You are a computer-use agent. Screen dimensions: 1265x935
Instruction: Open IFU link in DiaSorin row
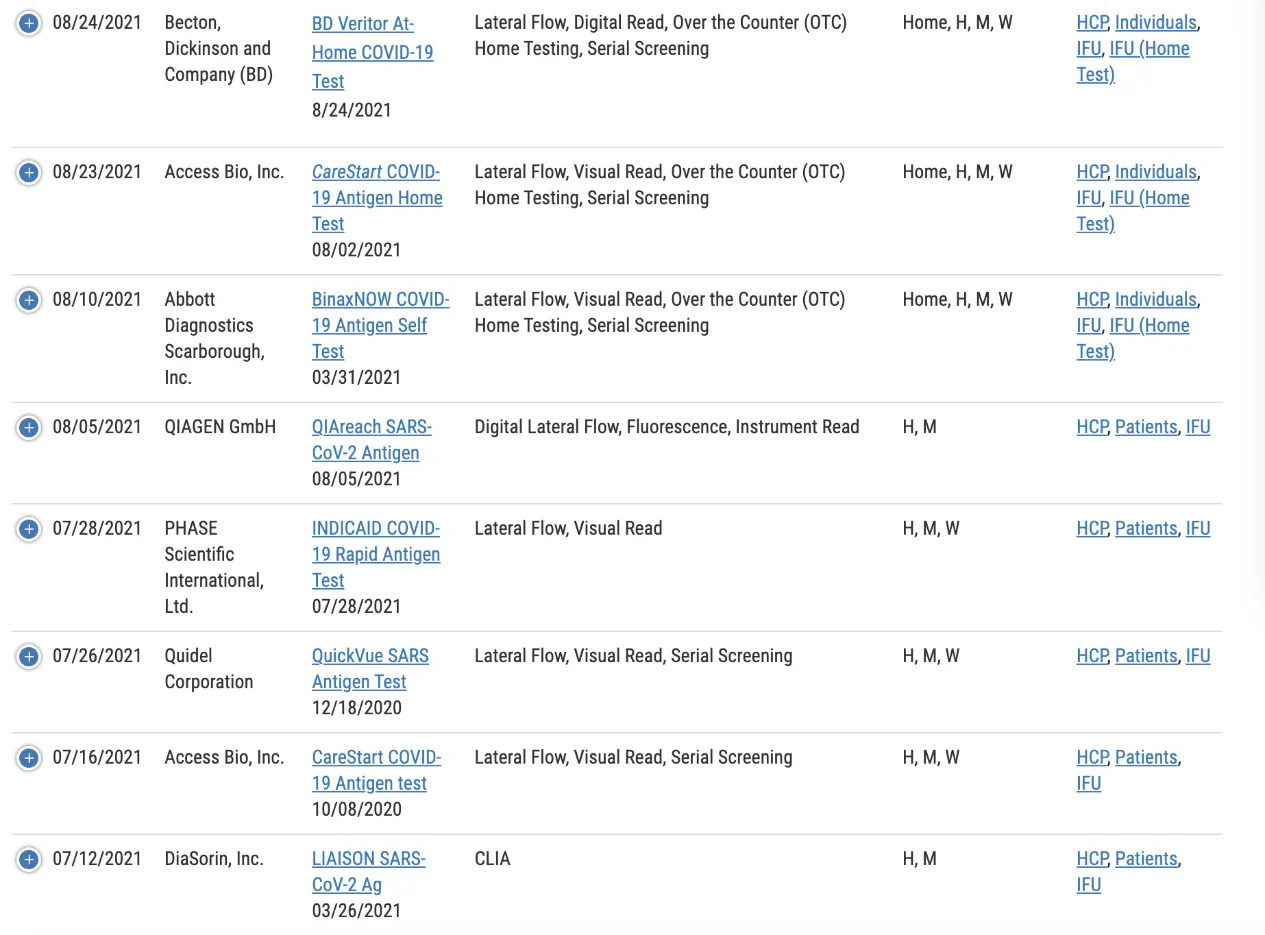[1089, 885]
